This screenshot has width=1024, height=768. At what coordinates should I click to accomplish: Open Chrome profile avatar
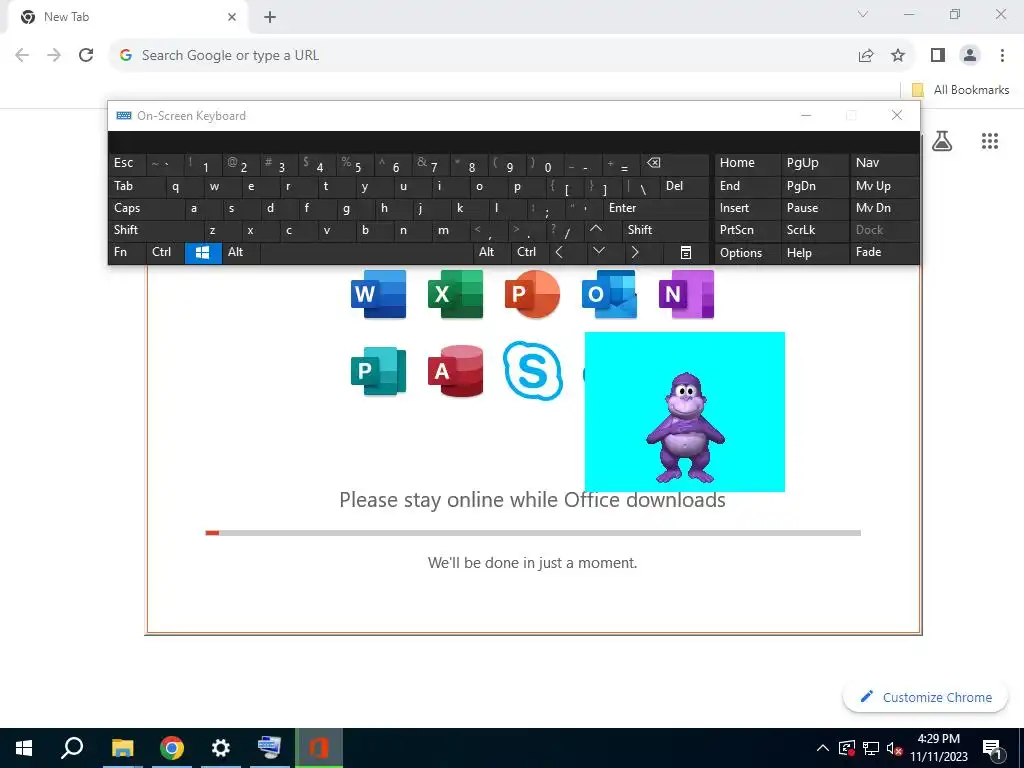(x=970, y=56)
